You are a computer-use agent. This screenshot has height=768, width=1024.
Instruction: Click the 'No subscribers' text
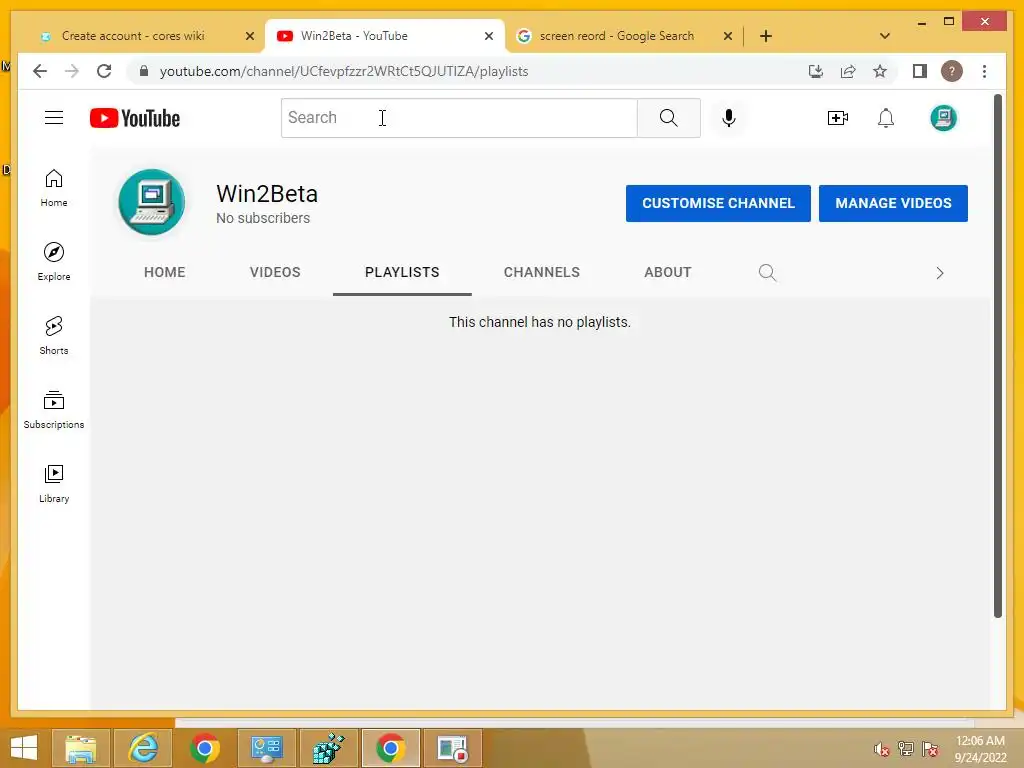click(x=263, y=218)
